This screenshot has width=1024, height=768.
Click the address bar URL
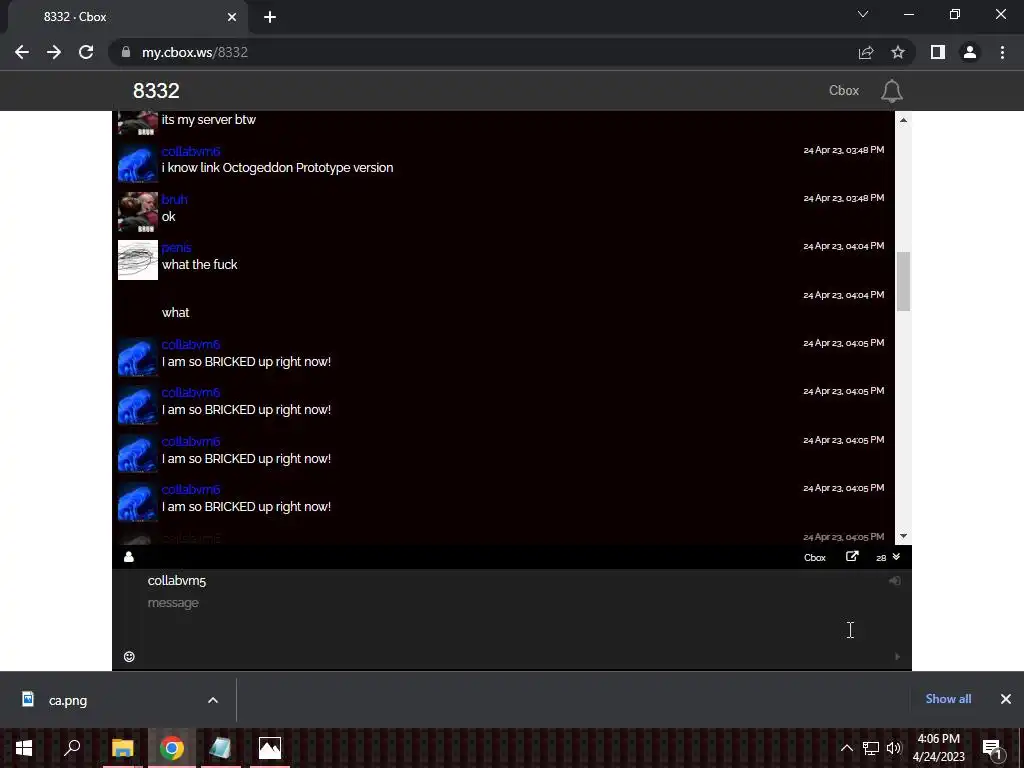pyautogui.click(x=195, y=52)
